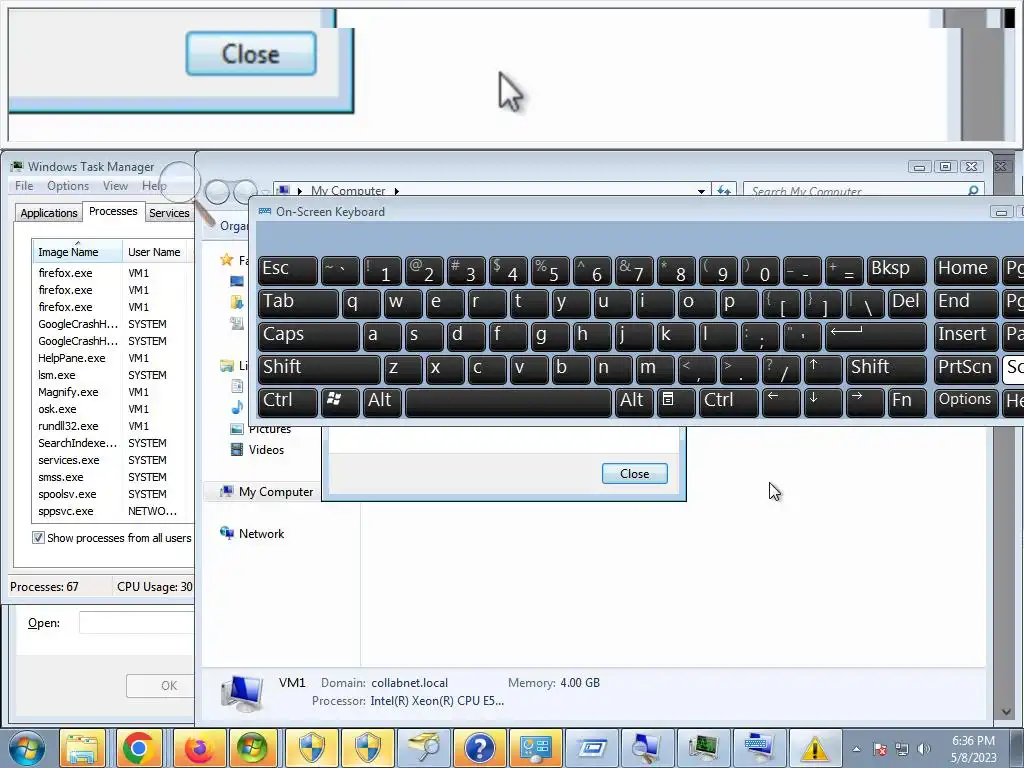
Task: Switch to the Applications tab
Action: point(49,213)
